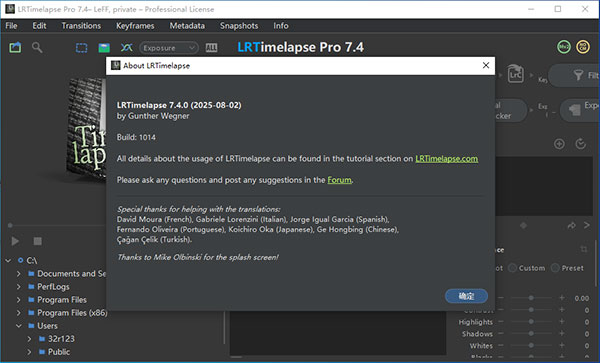Image resolution: width=600 pixels, height=363 pixels.
Task: Click the blue confirm button in dialog
Action: [x=466, y=296]
